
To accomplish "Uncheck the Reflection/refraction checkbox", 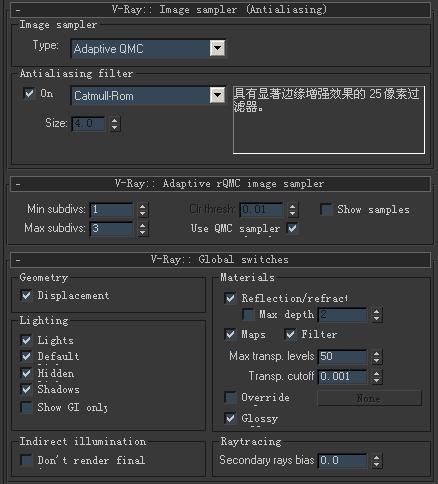I will point(230,298).
